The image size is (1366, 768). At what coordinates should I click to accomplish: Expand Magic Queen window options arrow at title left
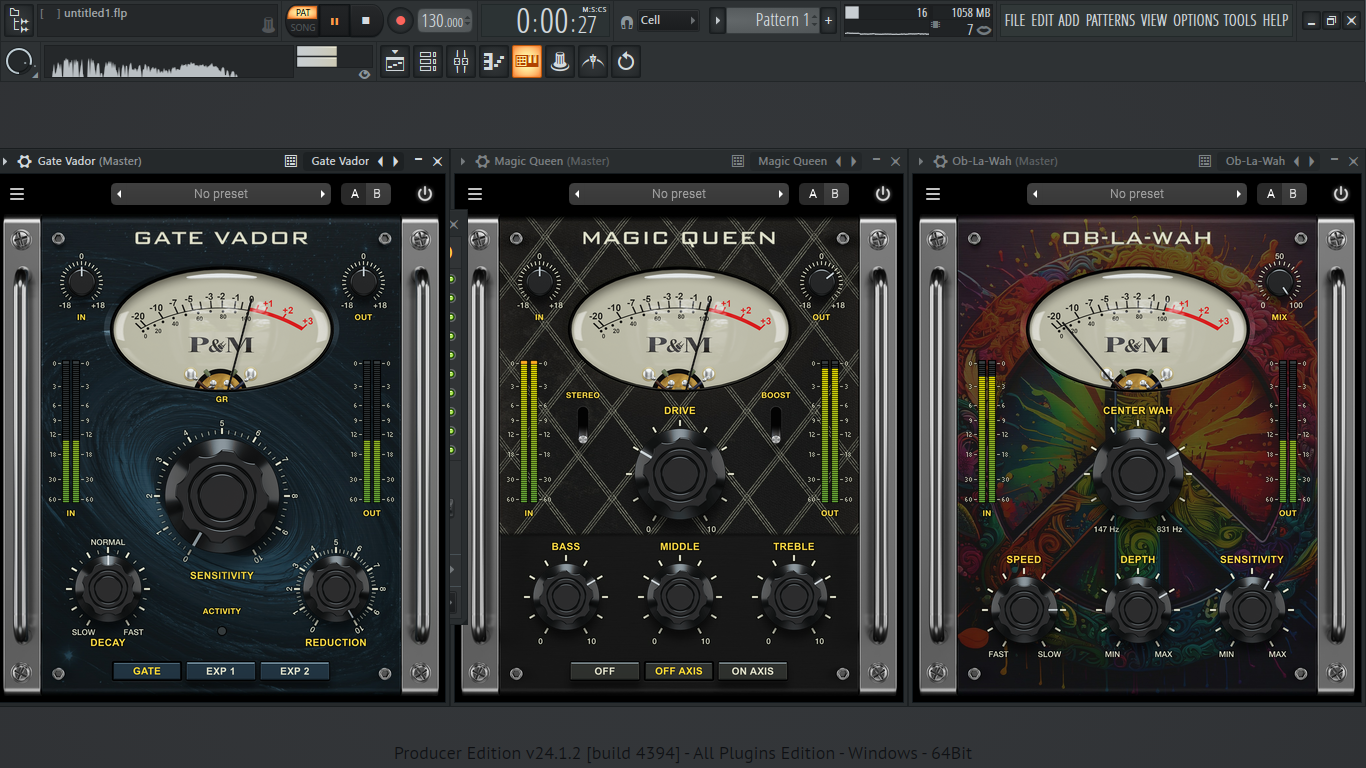pos(463,161)
